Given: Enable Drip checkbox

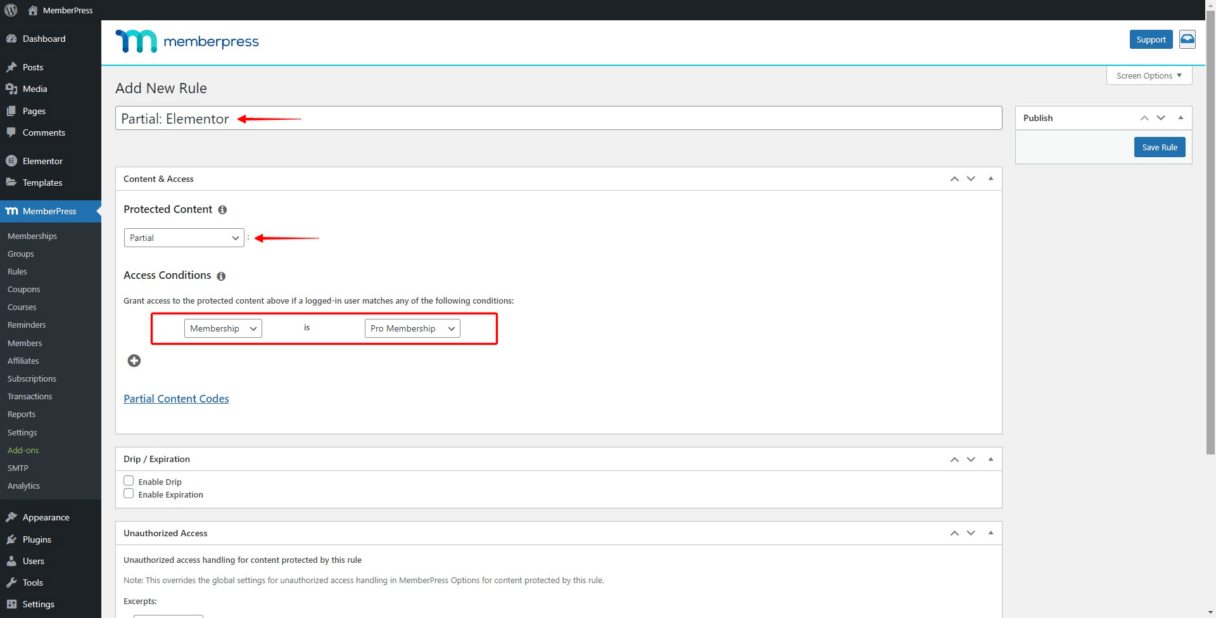Looking at the screenshot, I should [x=128, y=481].
